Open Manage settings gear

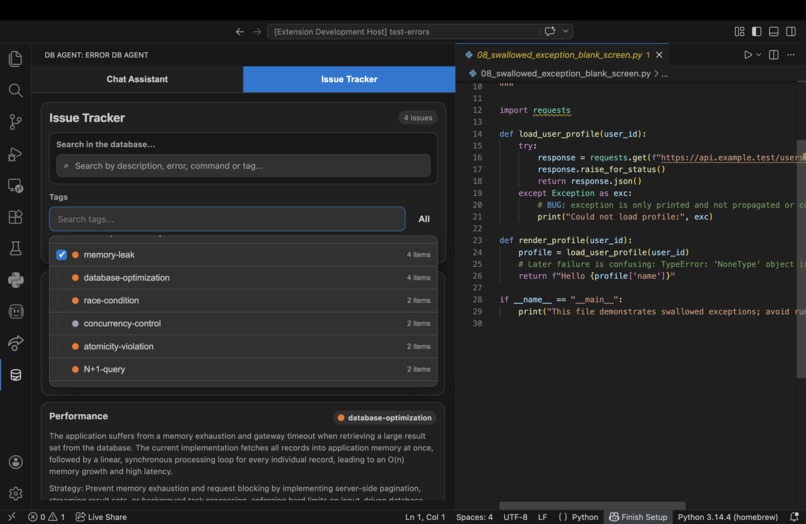pyautogui.click(x=15, y=494)
